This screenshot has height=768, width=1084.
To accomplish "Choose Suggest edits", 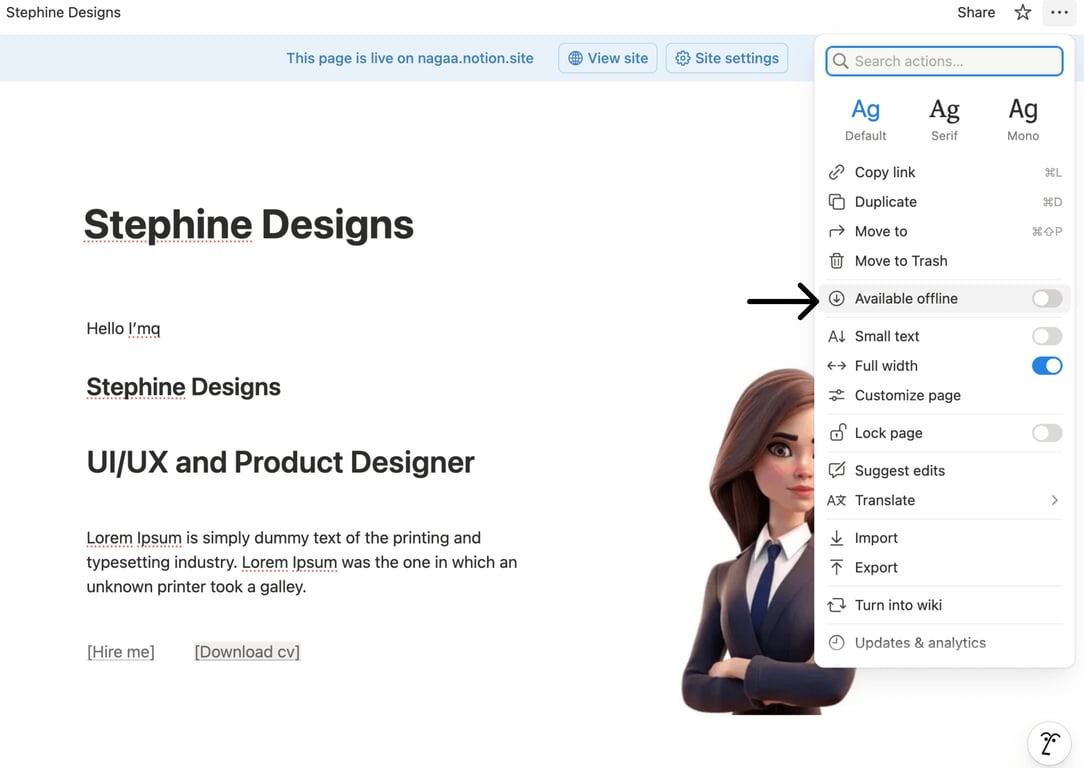I will pos(944,470).
